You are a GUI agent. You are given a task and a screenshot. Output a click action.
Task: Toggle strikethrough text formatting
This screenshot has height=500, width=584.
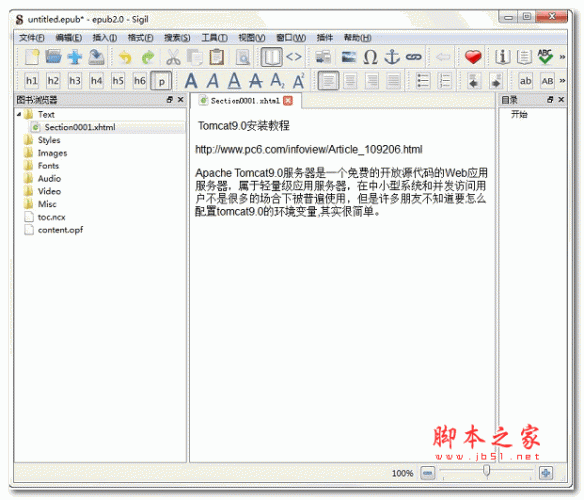(x=256, y=81)
